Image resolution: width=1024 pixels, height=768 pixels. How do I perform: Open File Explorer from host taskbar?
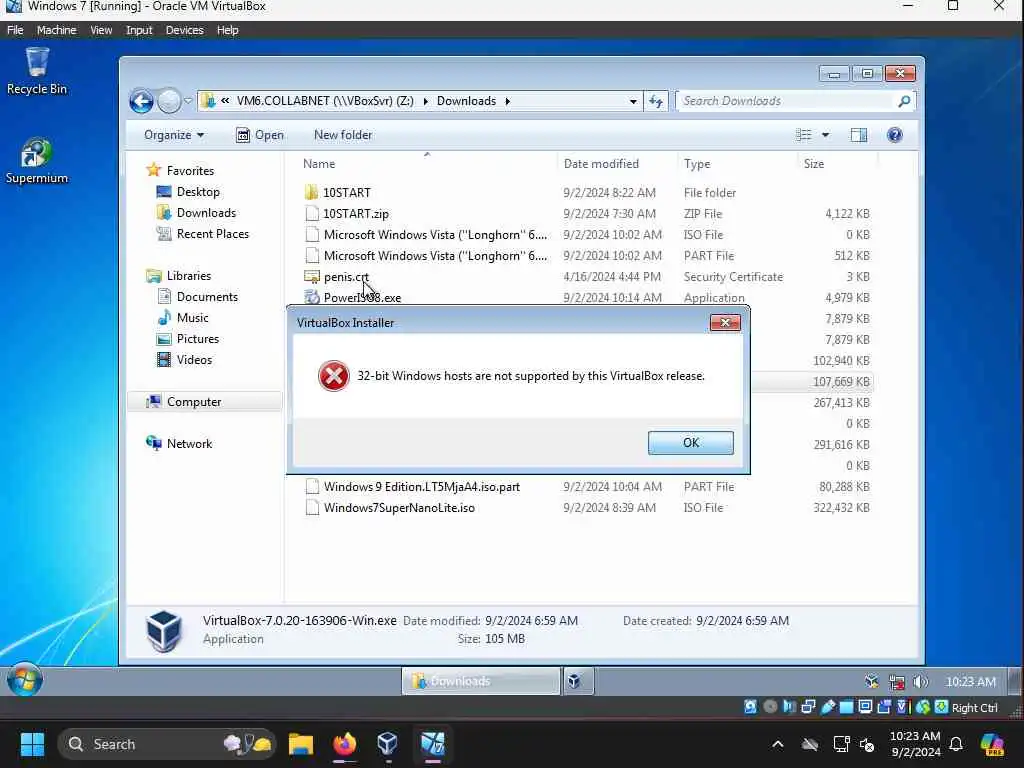click(x=301, y=744)
